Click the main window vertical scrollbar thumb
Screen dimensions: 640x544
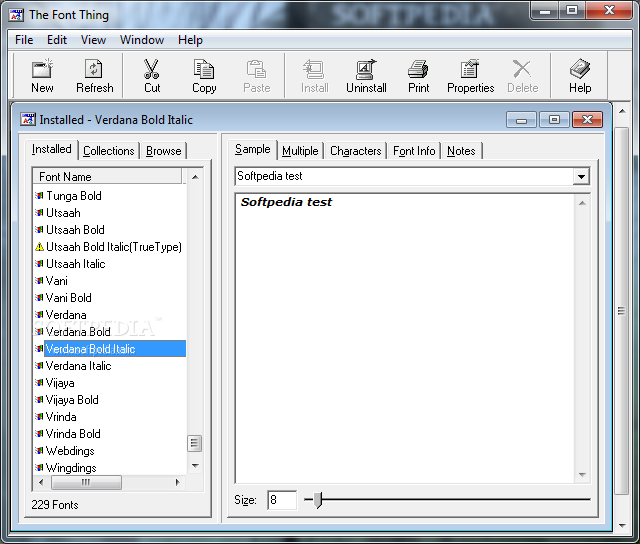tap(621, 311)
